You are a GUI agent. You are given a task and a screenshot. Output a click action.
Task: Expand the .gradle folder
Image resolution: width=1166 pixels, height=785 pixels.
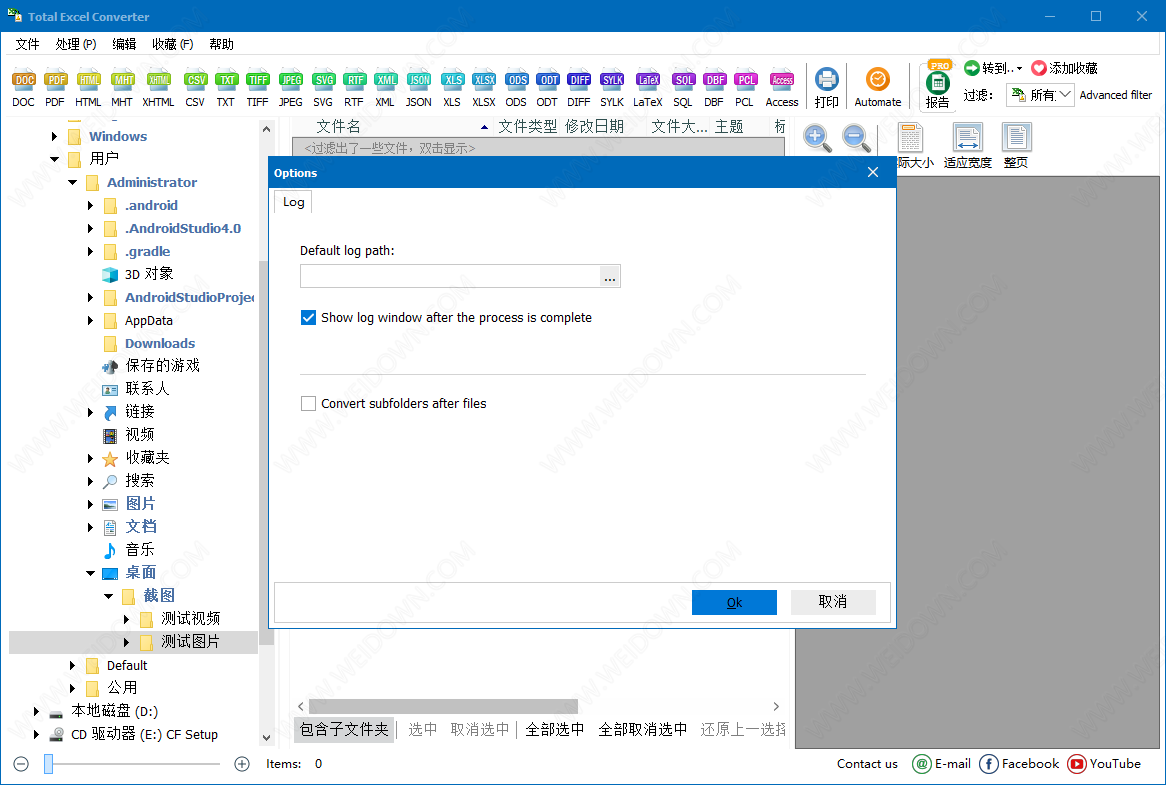pos(90,251)
